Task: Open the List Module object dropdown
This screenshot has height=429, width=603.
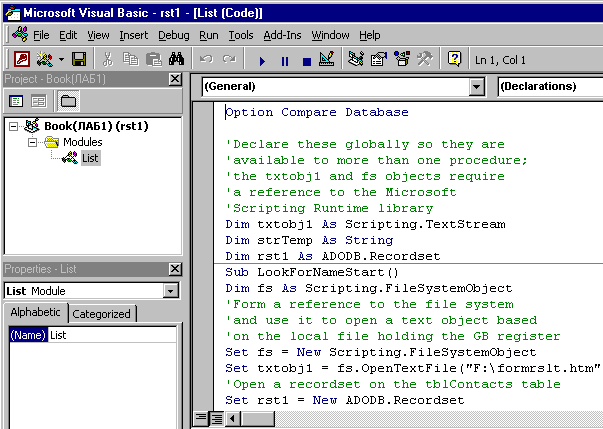Action: tap(170, 291)
